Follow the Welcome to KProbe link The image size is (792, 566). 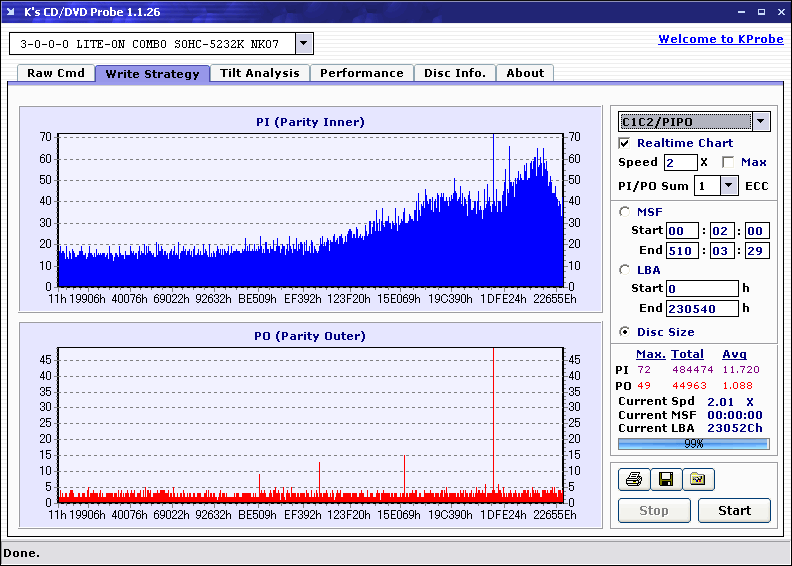tap(721, 39)
